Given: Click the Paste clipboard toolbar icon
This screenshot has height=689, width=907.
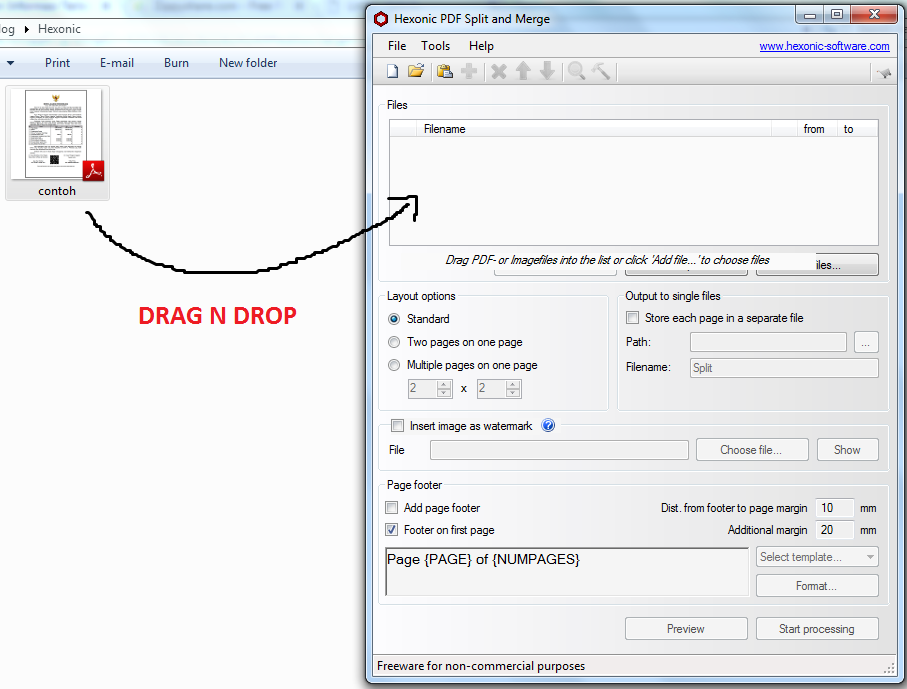Looking at the screenshot, I should point(445,72).
